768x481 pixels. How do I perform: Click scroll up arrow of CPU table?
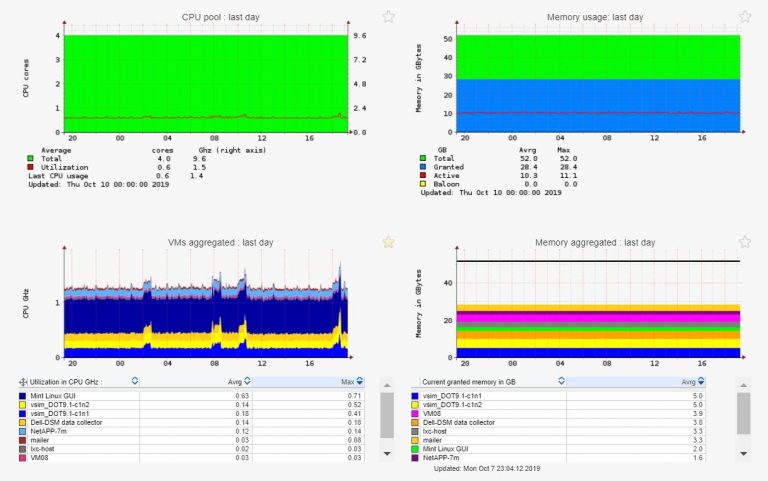coord(387,385)
